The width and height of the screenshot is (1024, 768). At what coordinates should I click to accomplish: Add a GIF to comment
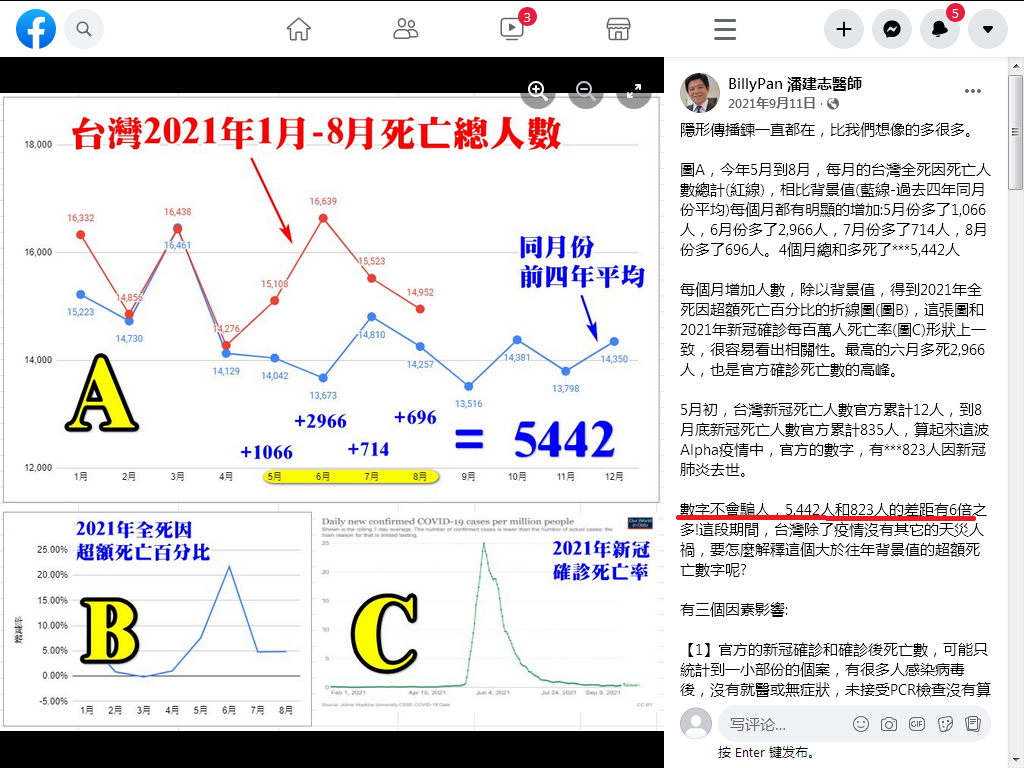pos(917,724)
